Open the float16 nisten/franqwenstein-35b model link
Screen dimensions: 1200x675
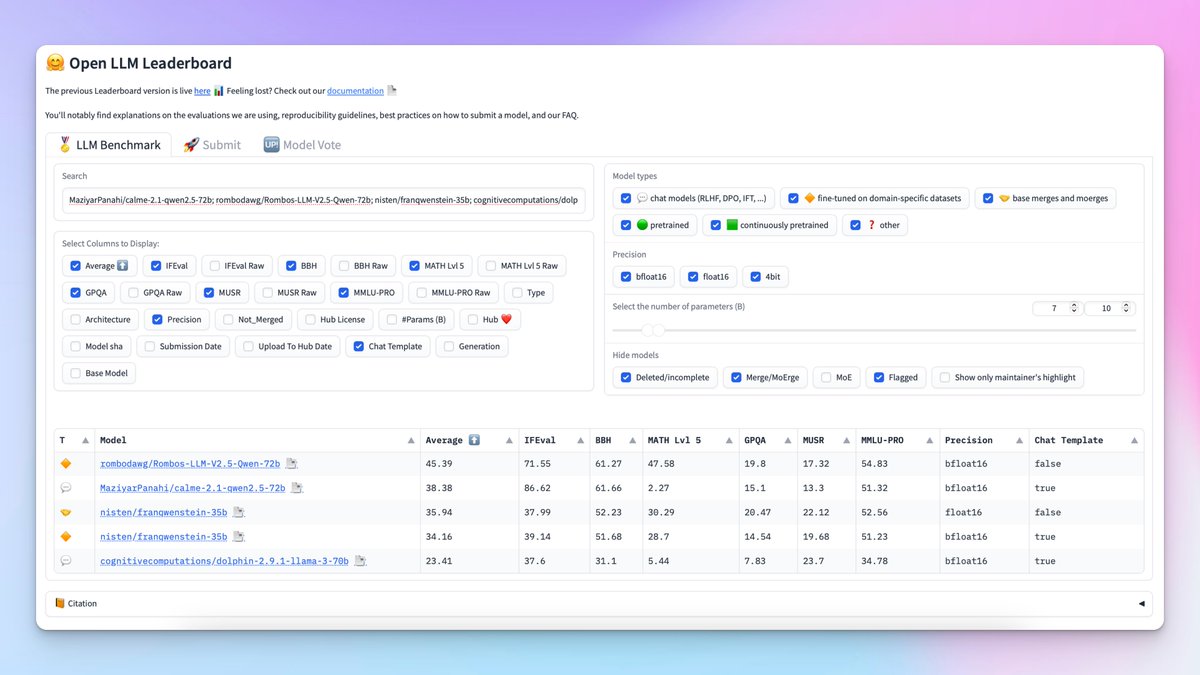click(164, 512)
